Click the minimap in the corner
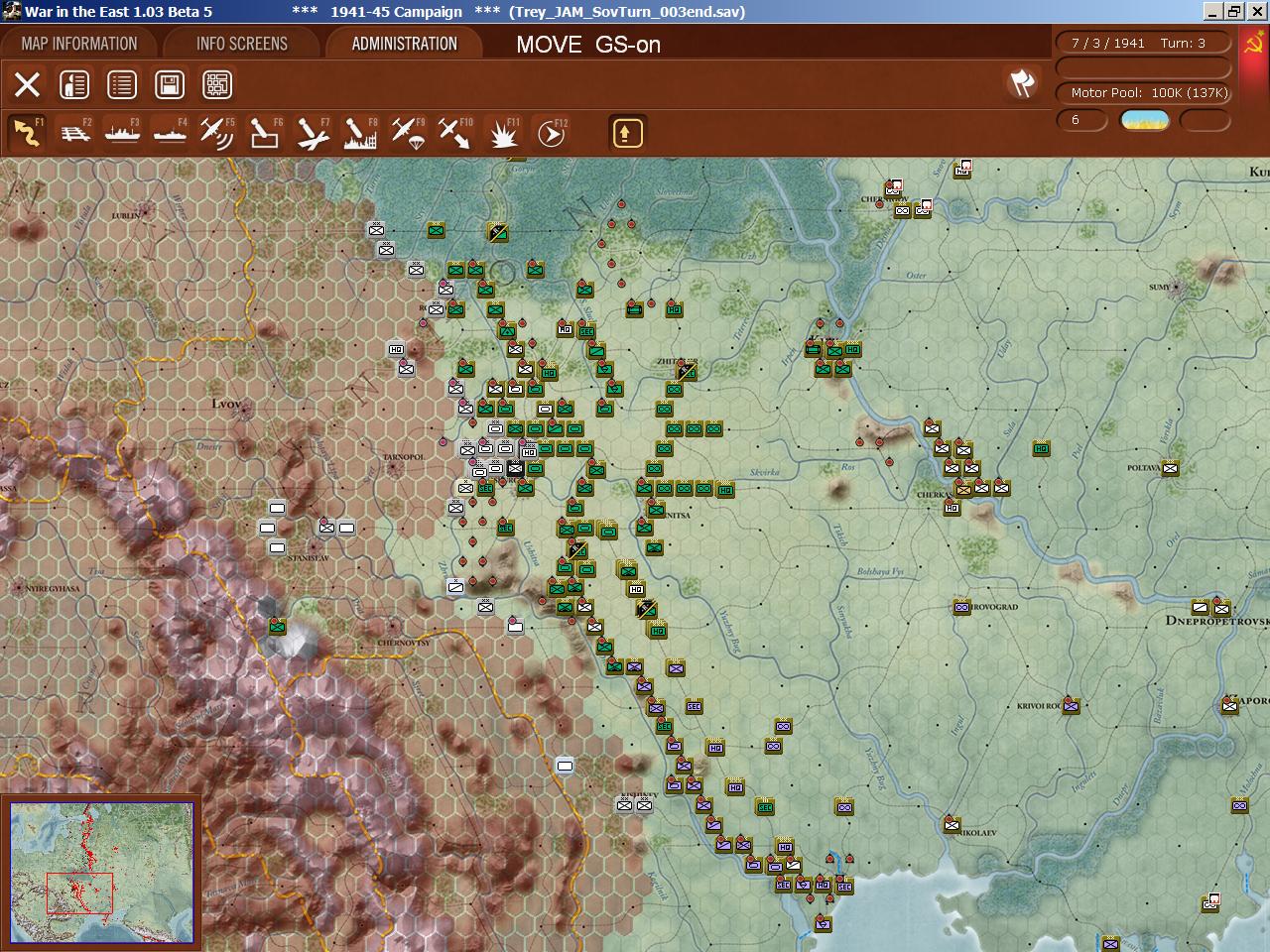The height and width of the screenshot is (952, 1270). (102, 875)
